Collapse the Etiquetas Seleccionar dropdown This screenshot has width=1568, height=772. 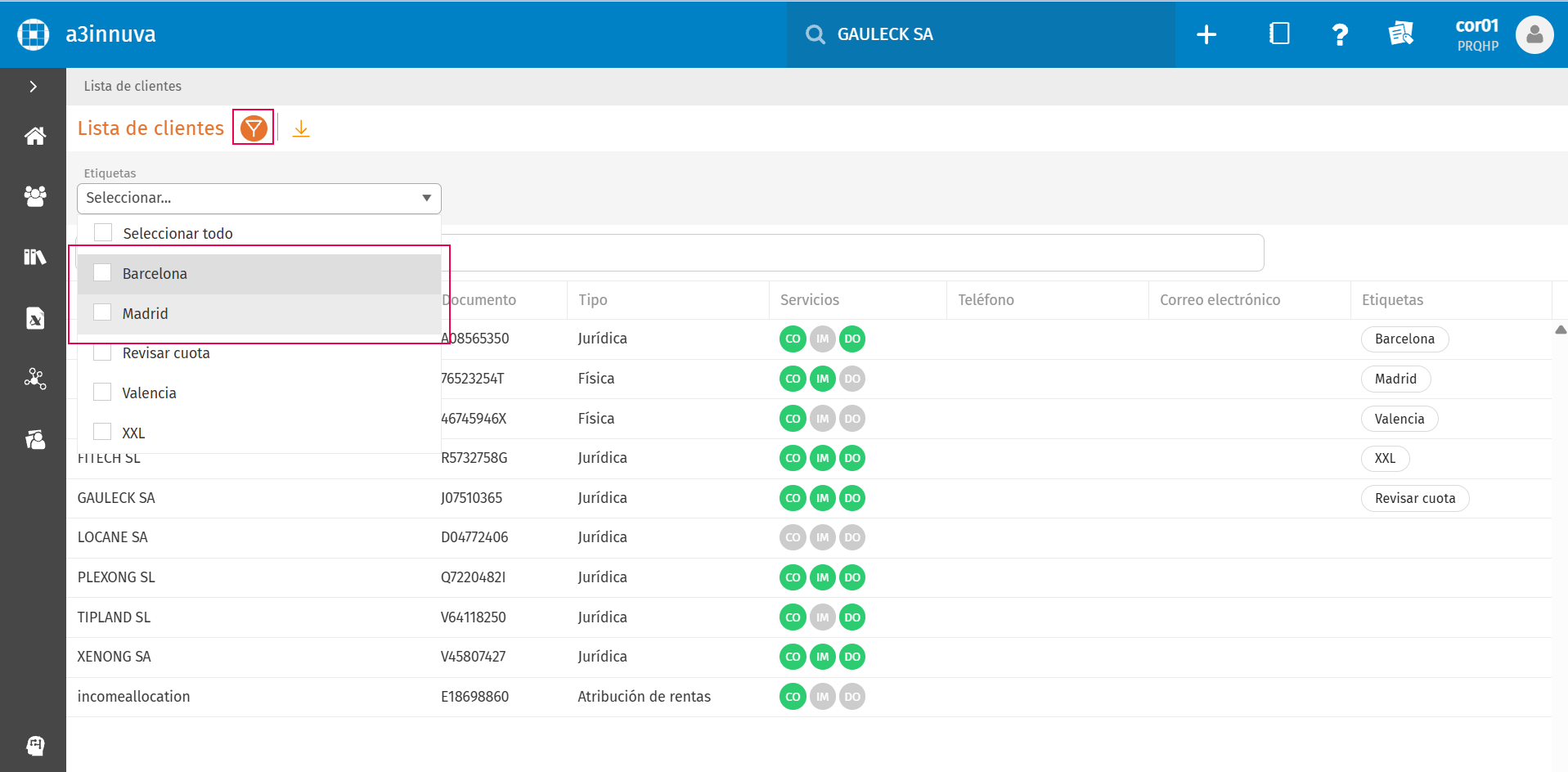pyautogui.click(x=259, y=199)
